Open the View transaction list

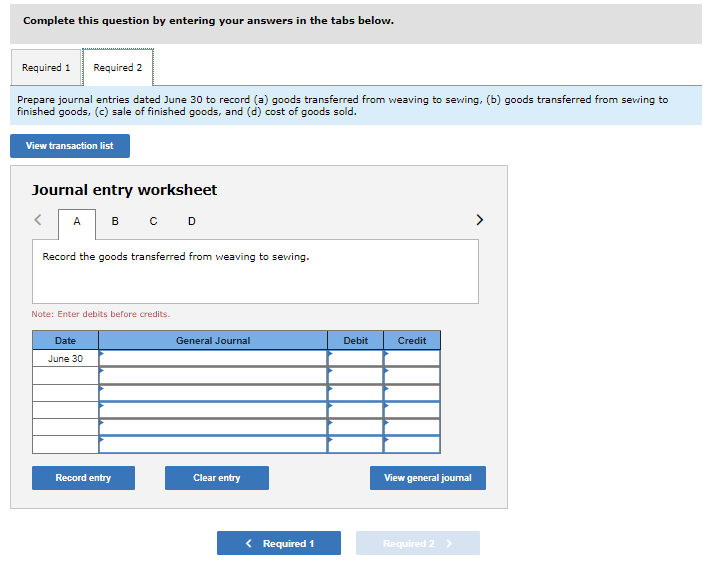tap(70, 146)
